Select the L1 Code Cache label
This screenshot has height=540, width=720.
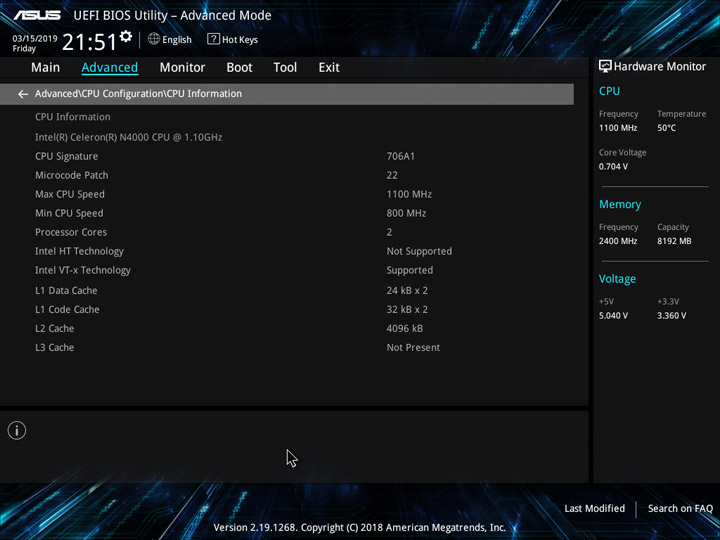67,309
